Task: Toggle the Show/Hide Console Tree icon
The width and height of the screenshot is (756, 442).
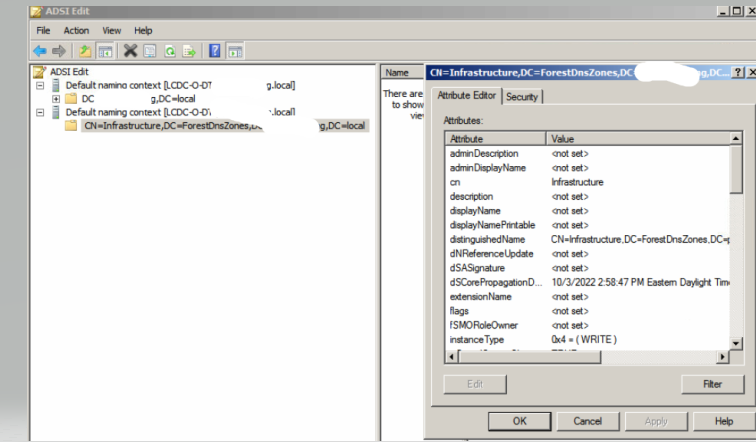Action: point(105,51)
